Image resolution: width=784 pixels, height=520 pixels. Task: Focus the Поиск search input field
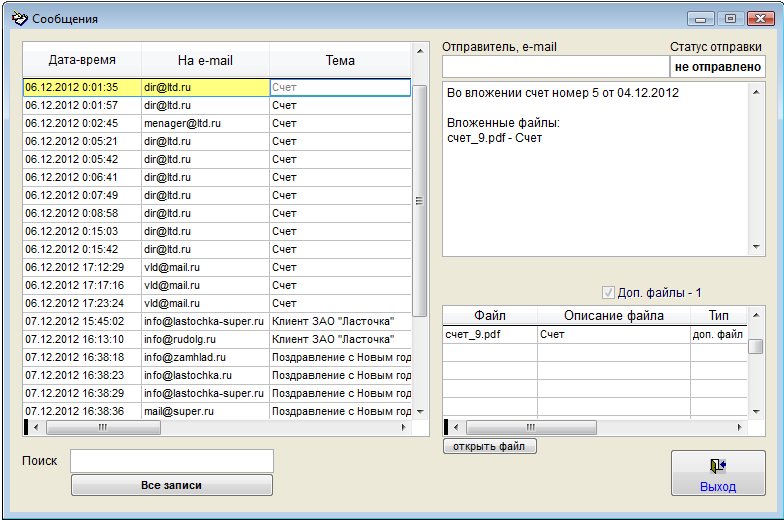click(171, 461)
